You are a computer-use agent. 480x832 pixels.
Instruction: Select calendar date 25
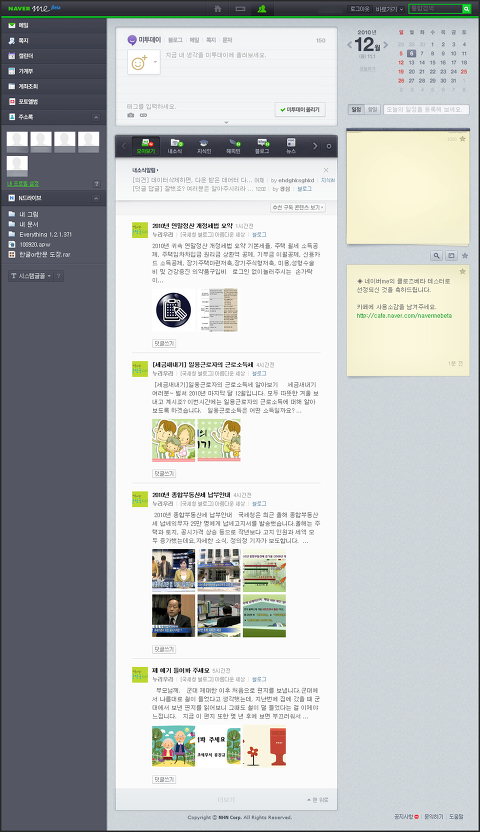[x=464, y=71]
